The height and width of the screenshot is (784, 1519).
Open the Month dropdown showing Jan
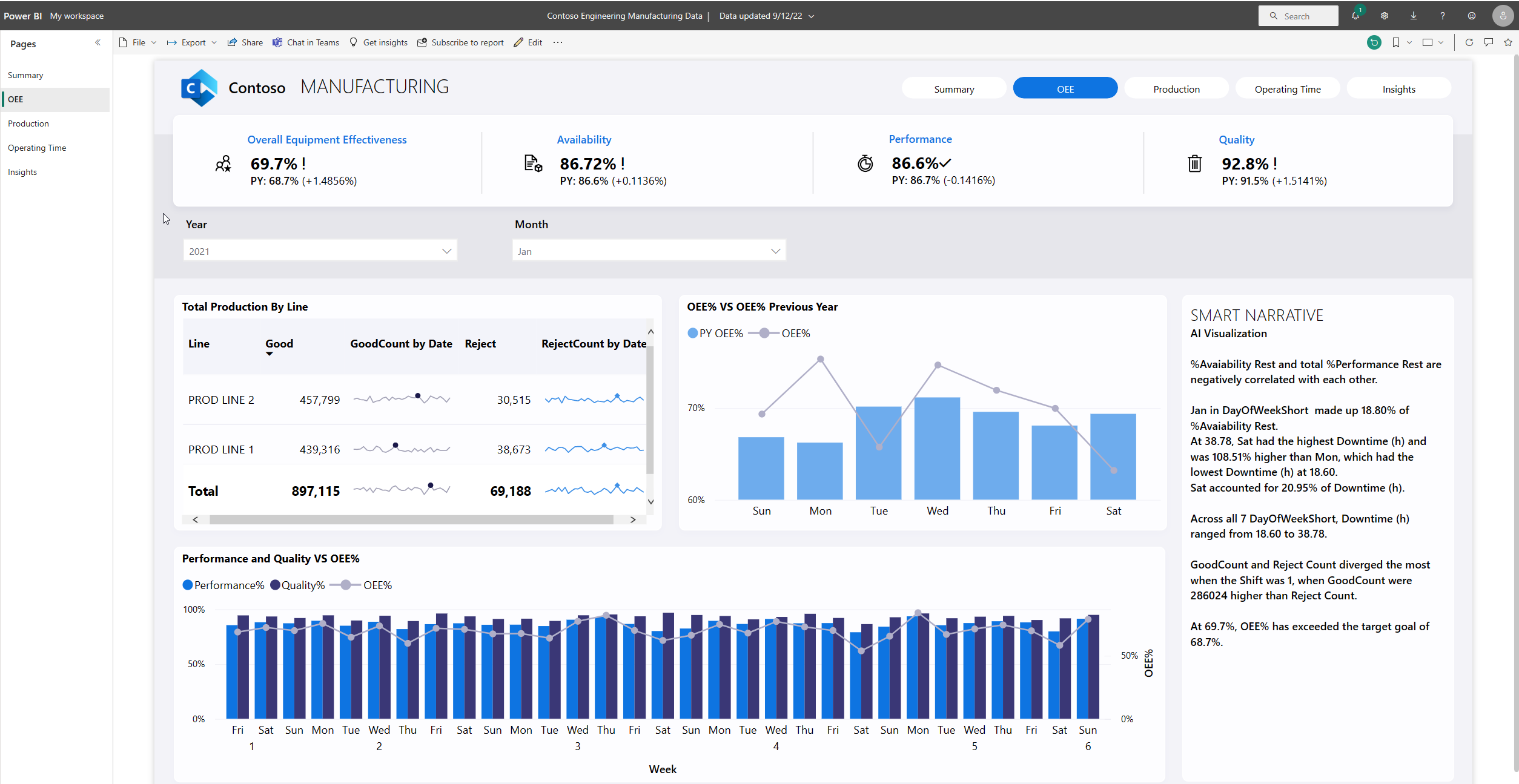(649, 251)
